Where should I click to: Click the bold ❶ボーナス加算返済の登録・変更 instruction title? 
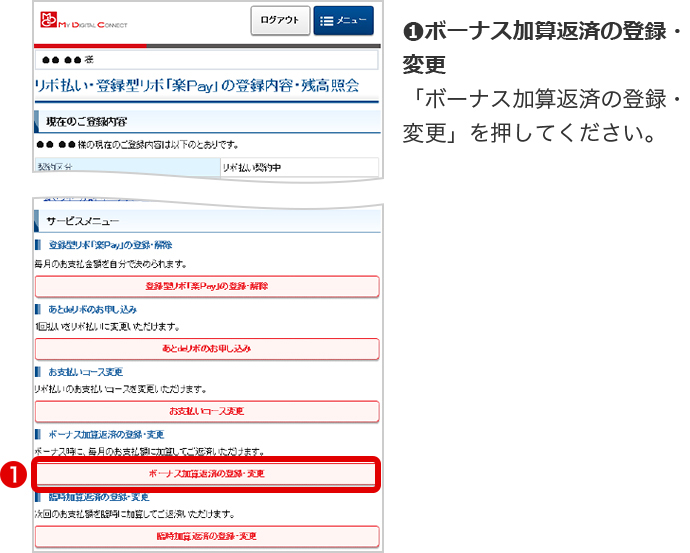pyautogui.click(x=541, y=48)
